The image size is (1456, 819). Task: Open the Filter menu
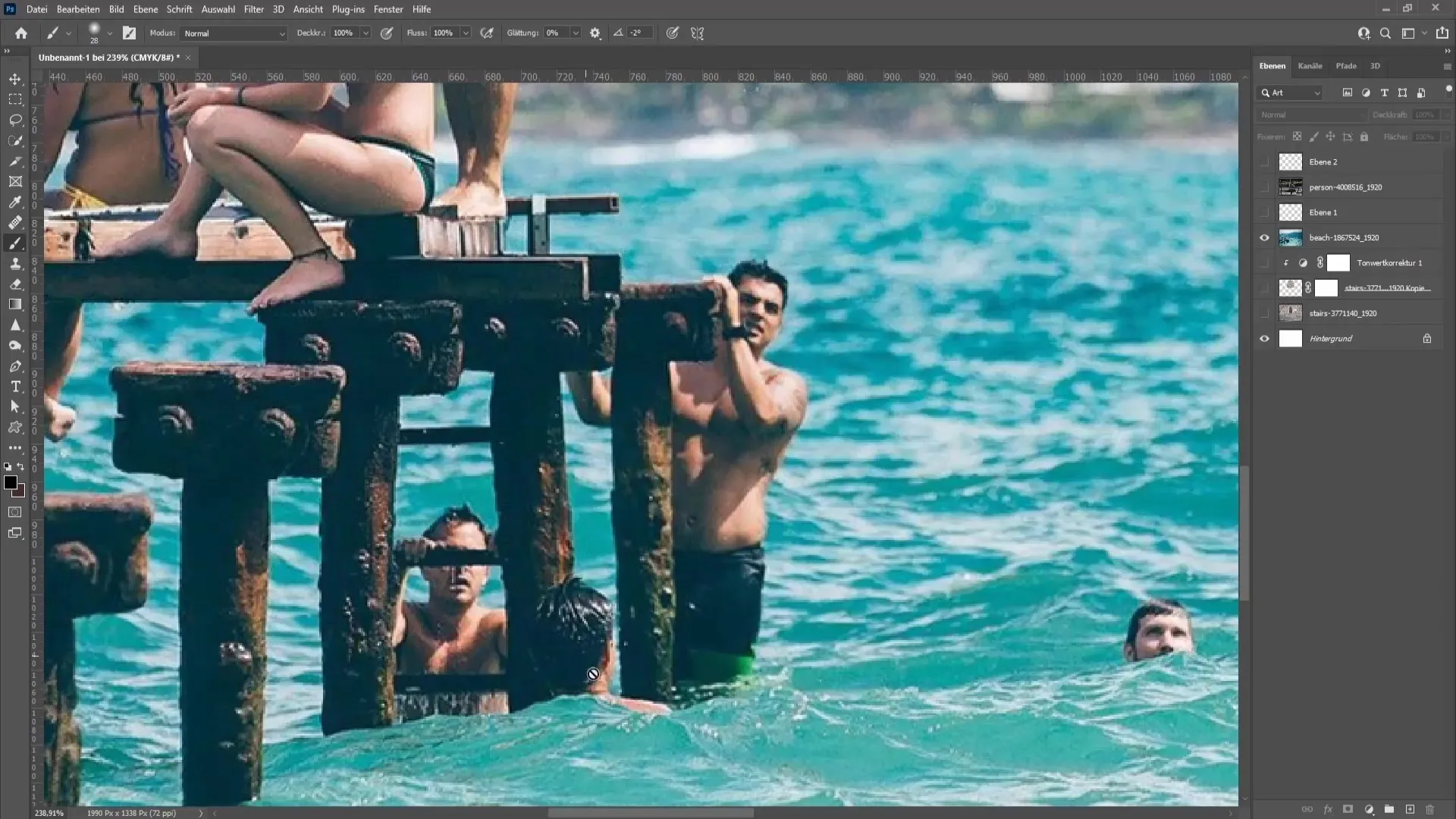(252, 9)
